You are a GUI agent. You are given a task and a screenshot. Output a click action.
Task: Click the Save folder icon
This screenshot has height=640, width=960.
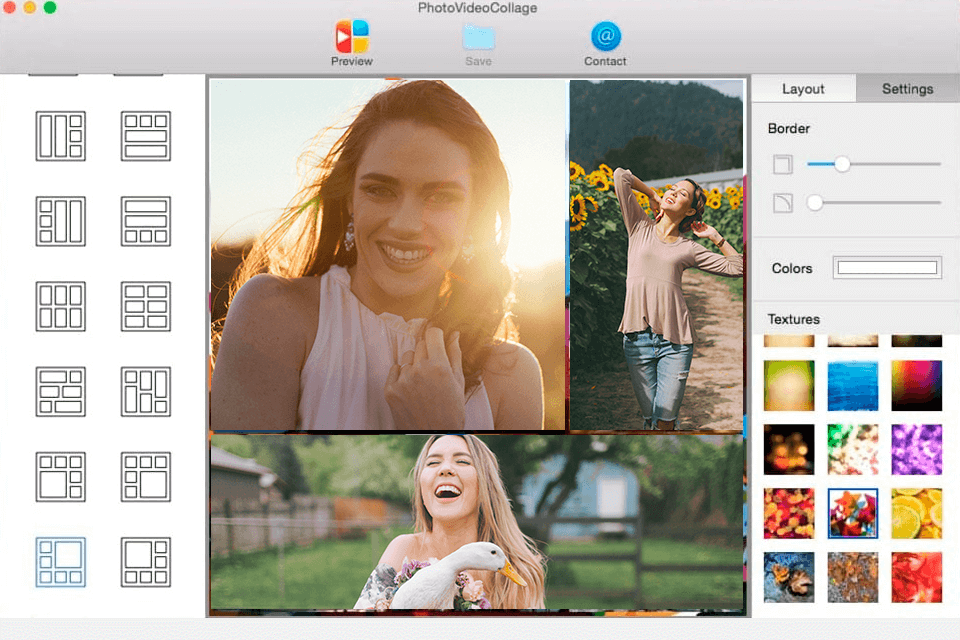click(x=477, y=38)
